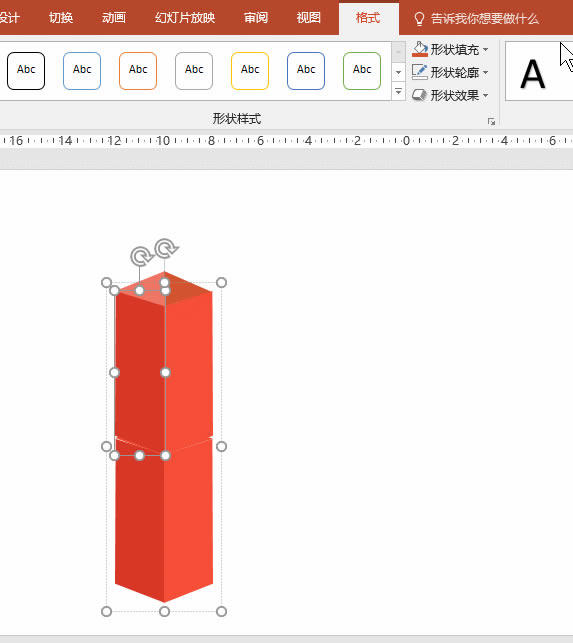Click the 形状填充 paint bucket icon
Viewport: 573px width, 643px height.
(x=420, y=49)
